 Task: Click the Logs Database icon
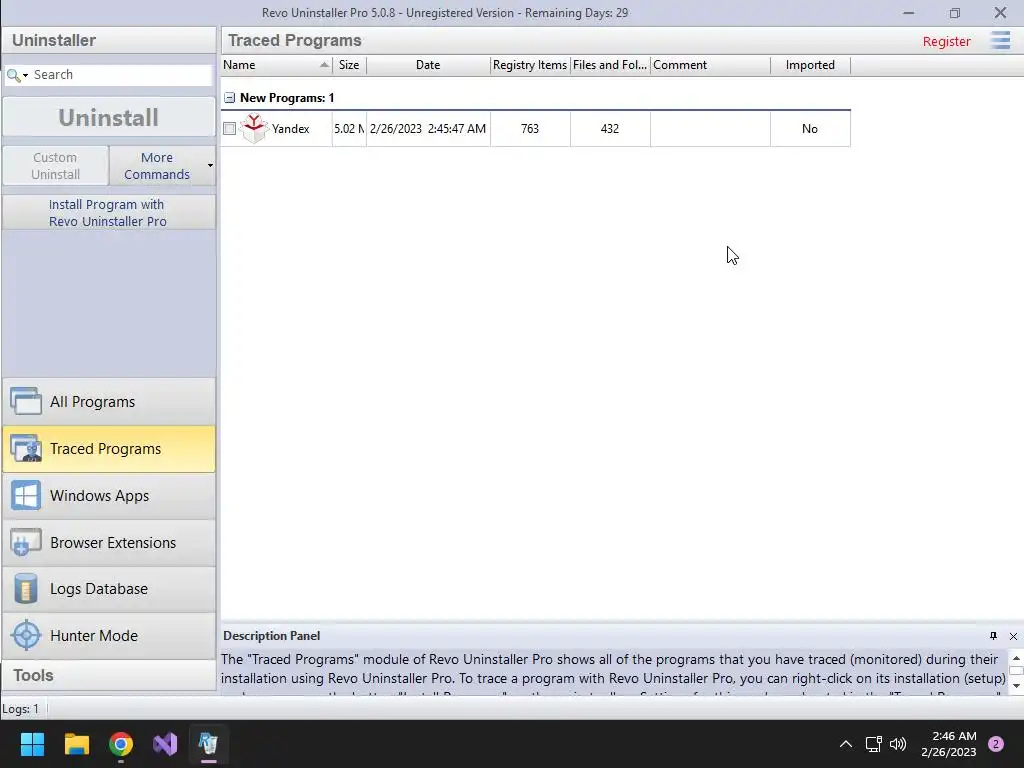coord(26,588)
